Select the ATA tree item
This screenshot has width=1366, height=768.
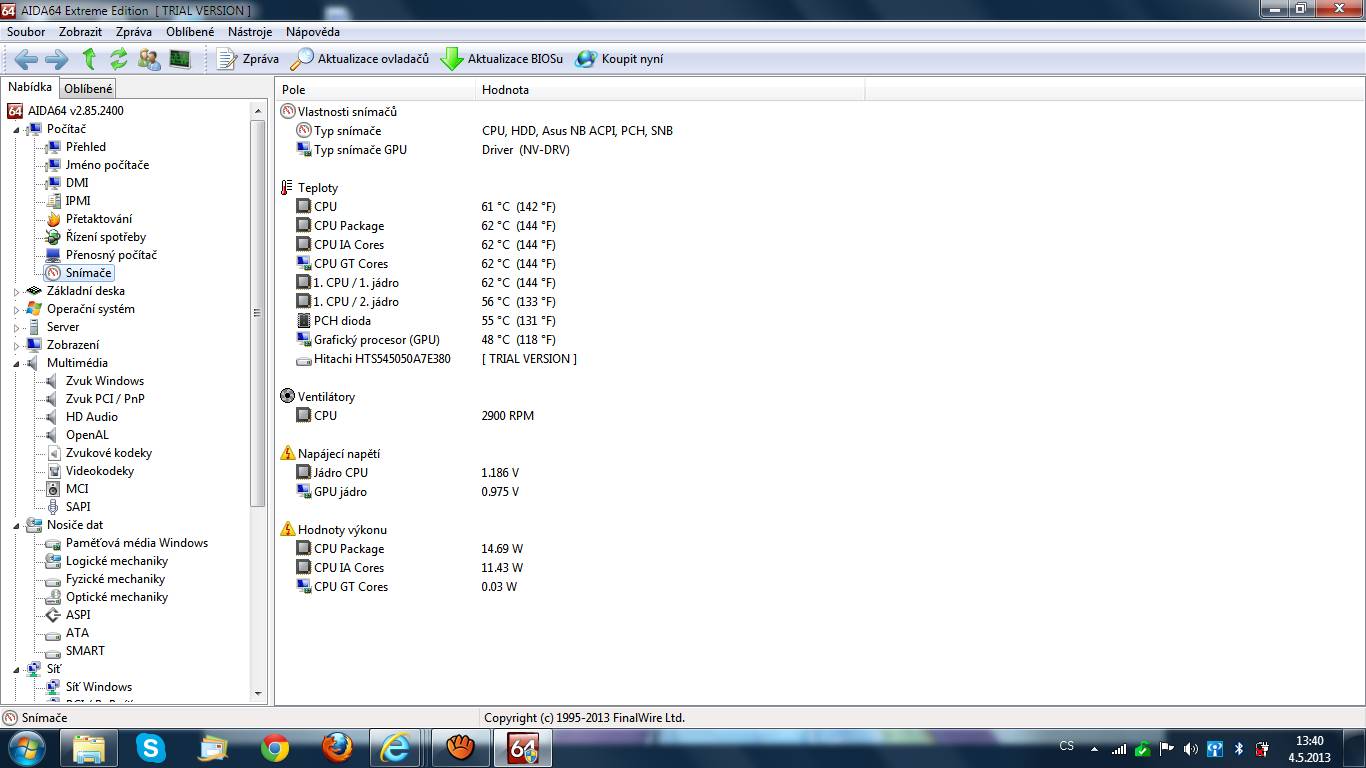coord(77,633)
